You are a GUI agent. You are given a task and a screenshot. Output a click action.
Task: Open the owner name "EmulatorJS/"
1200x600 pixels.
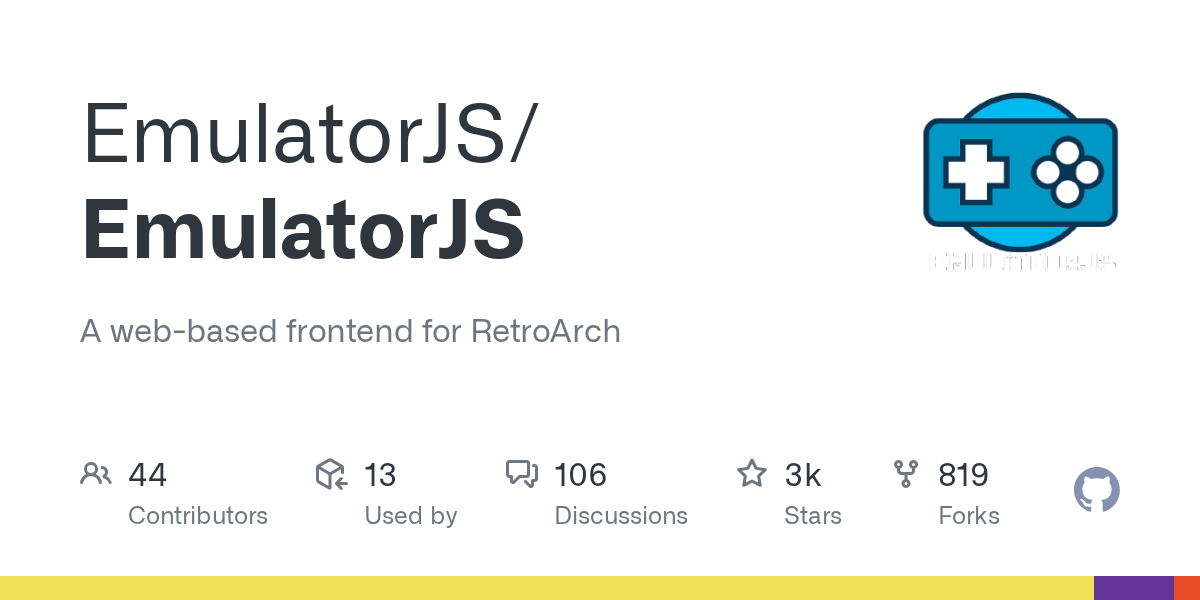click(310, 134)
